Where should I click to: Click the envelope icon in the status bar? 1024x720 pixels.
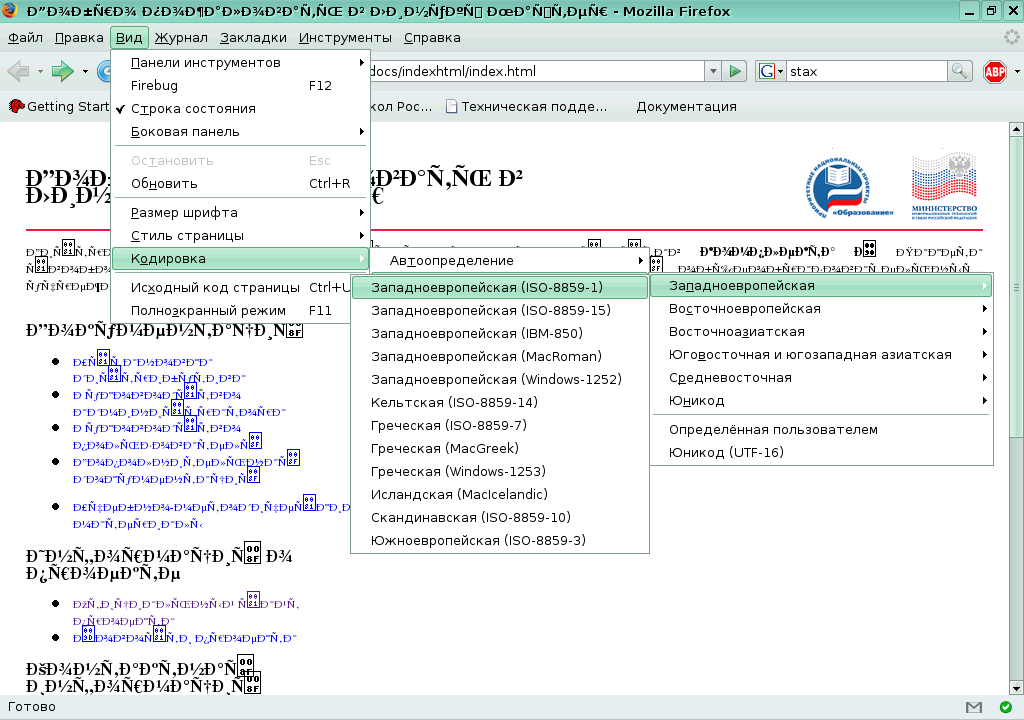(x=972, y=707)
